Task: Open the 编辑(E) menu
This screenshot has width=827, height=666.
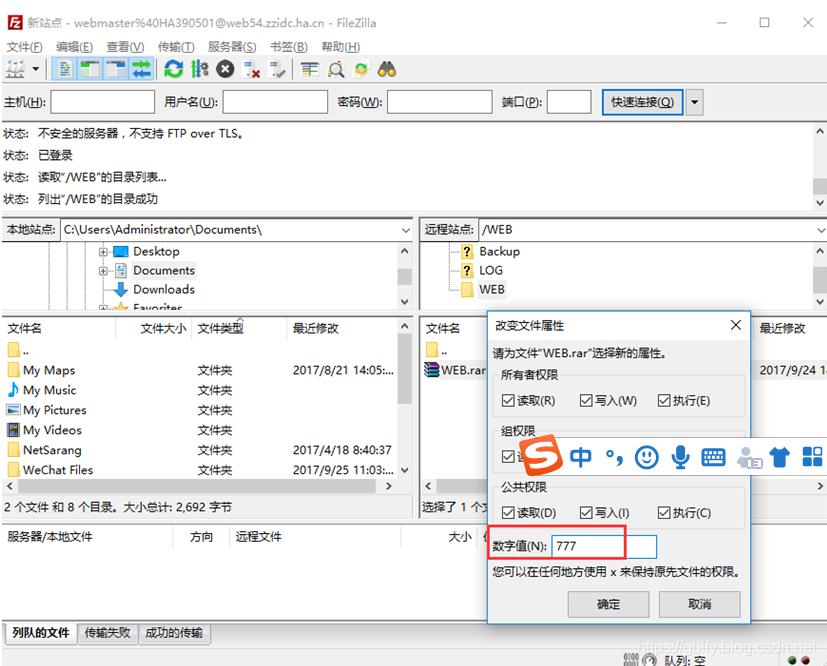Action: point(74,47)
